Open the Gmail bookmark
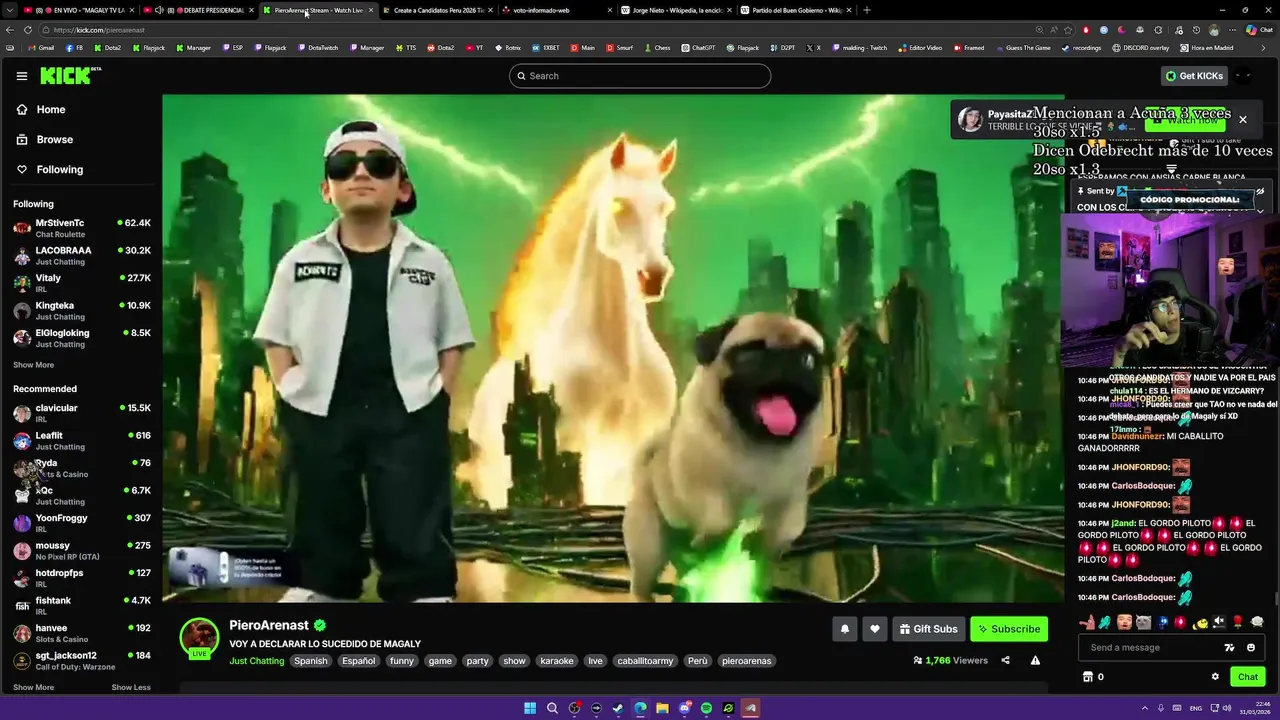The width and height of the screenshot is (1280, 720). point(40,48)
